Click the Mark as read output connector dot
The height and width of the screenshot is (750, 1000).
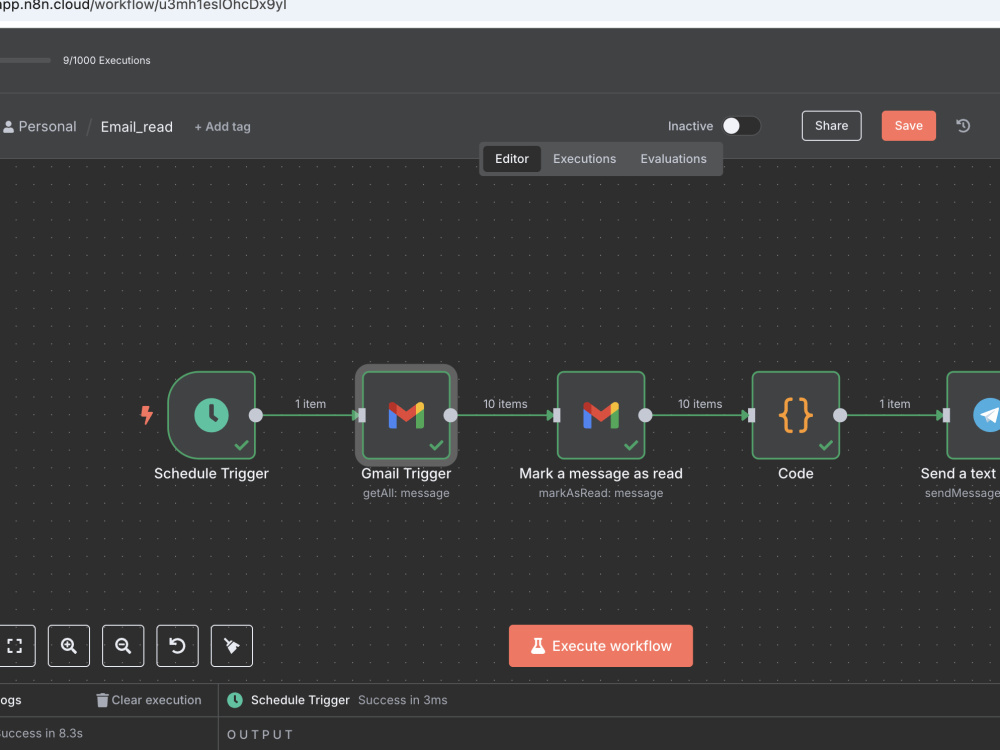point(645,415)
